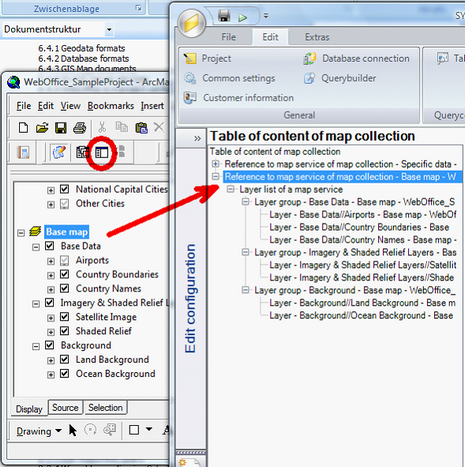The width and height of the screenshot is (465, 467).
Task: Click the save disk icon in quick access bar
Action: [224, 16]
